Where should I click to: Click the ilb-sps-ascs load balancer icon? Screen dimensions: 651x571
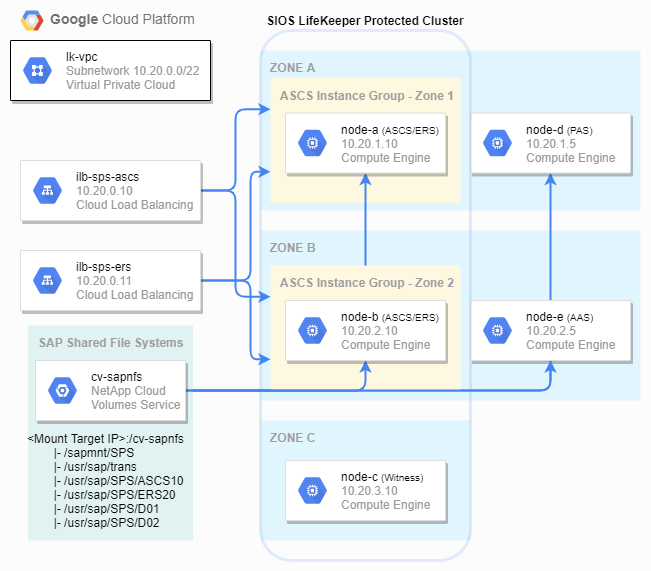47,191
